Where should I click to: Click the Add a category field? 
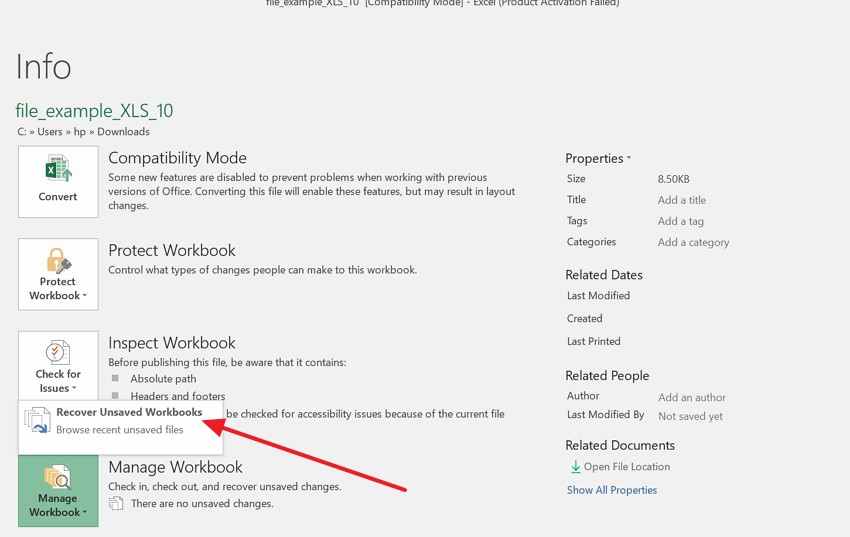point(693,242)
